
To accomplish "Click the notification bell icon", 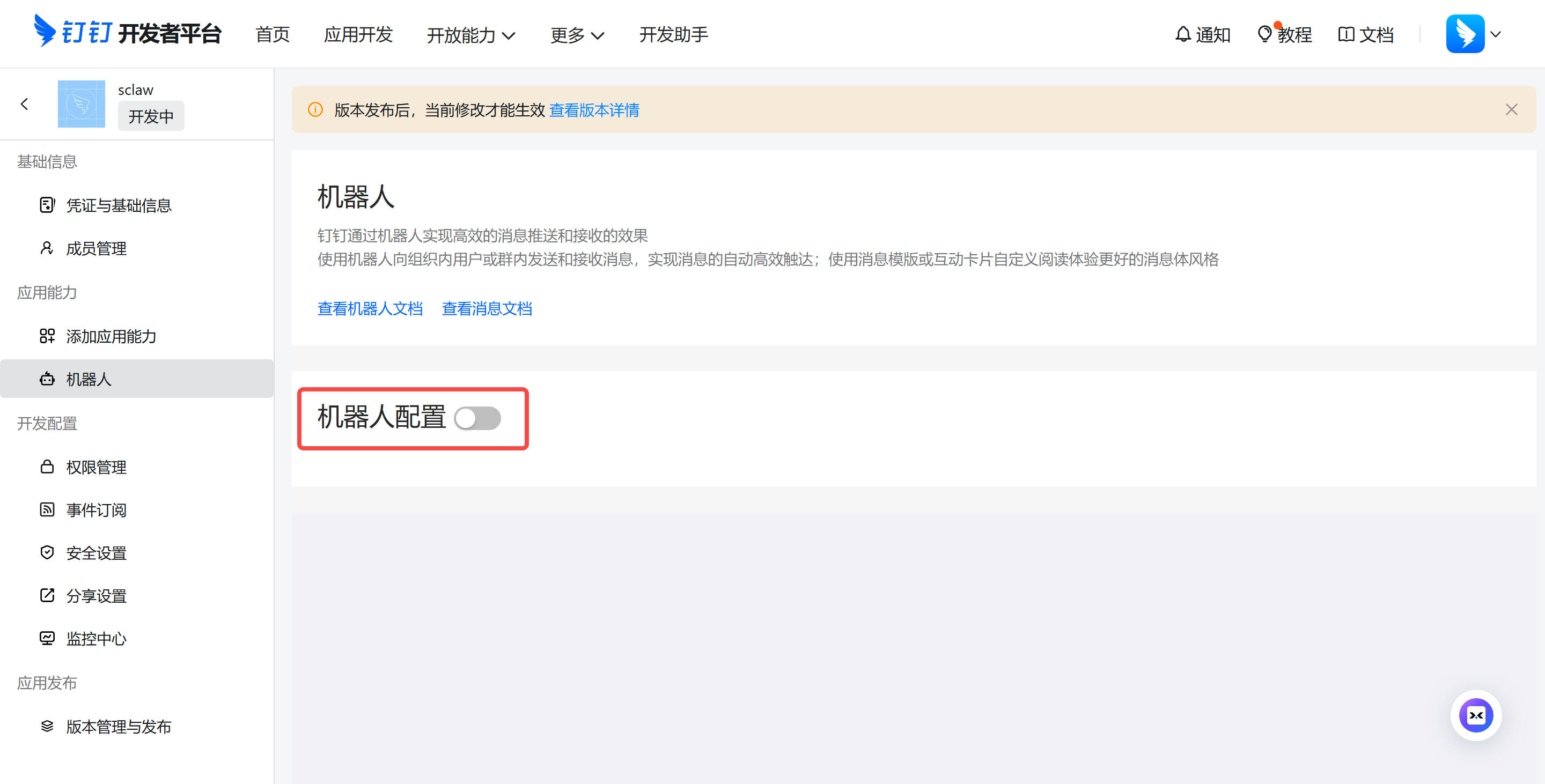I will [x=1182, y=35].
